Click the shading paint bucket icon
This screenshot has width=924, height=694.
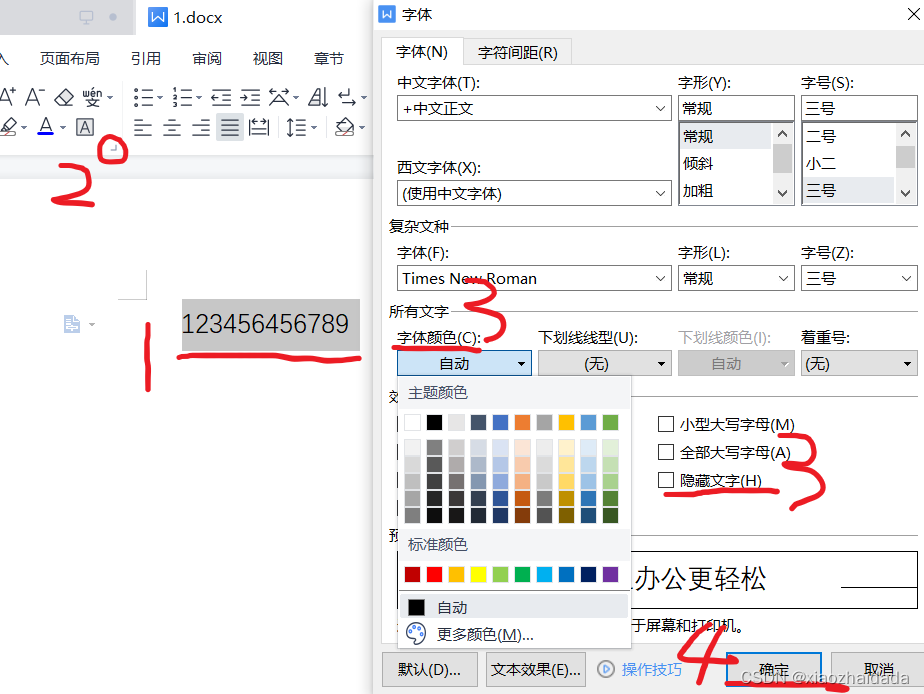coord(344,127)
